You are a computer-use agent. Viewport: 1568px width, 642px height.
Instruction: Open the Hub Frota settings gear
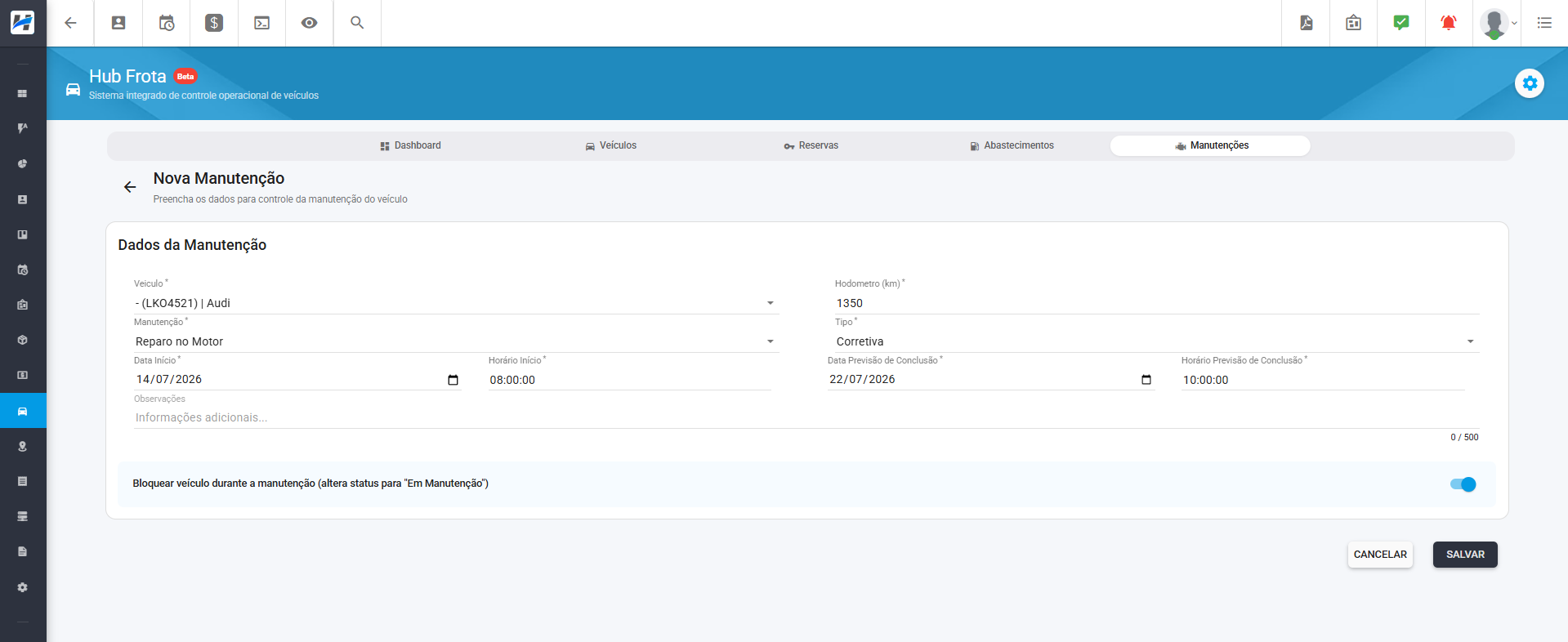point(1530,83)
